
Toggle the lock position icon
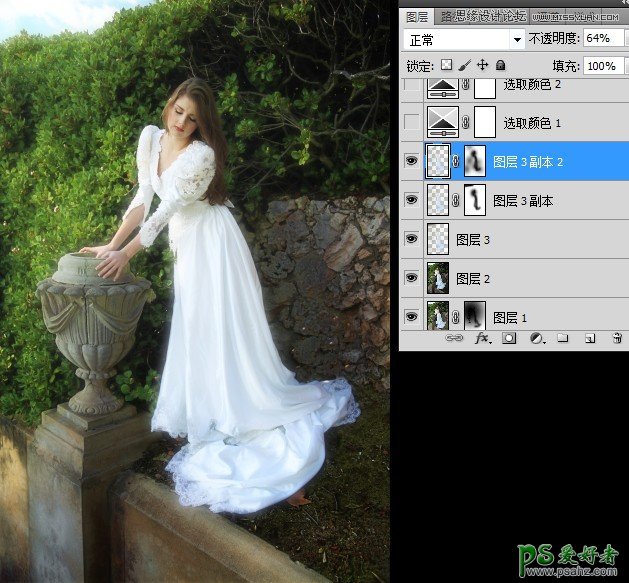(482, 65)
